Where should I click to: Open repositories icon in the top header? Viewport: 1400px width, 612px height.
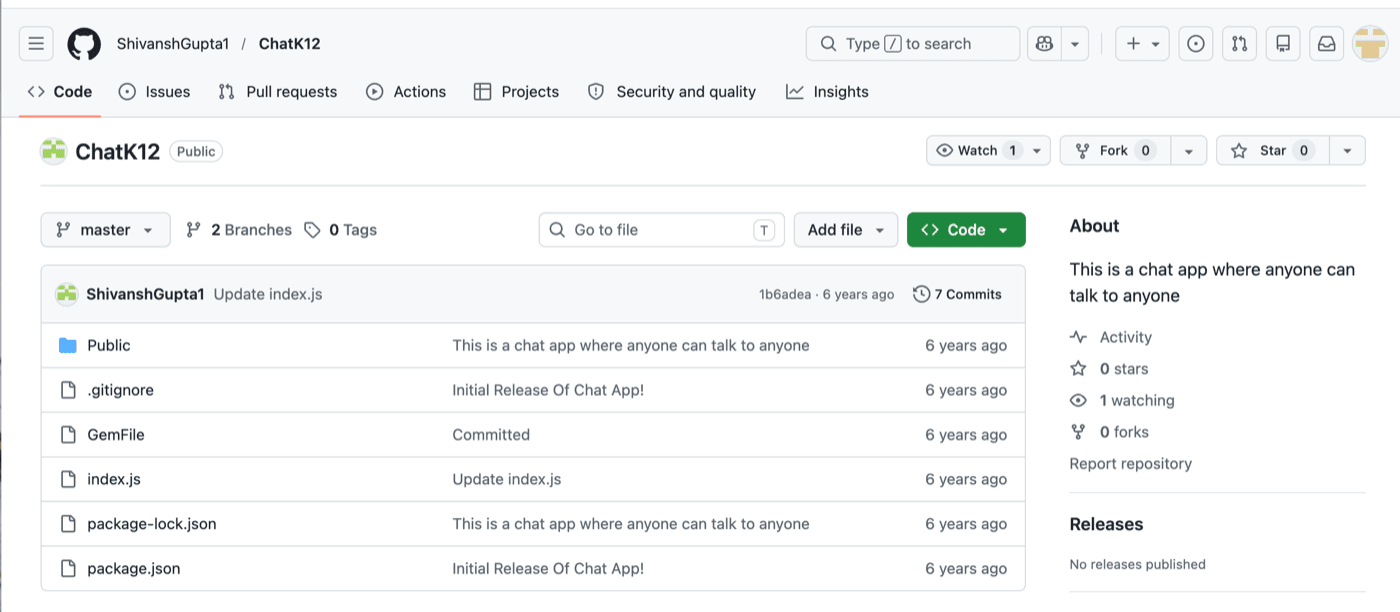point(1283,44)
